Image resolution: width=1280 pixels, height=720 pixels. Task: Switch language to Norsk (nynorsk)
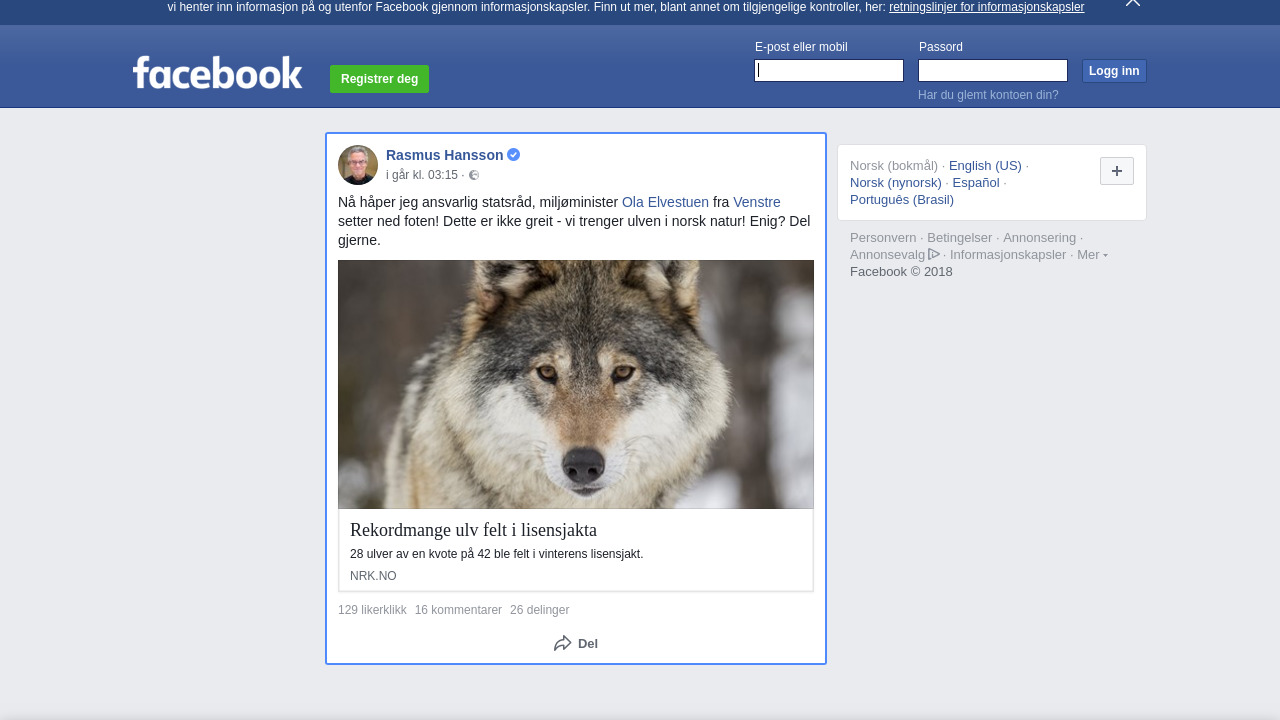(896, 183)
